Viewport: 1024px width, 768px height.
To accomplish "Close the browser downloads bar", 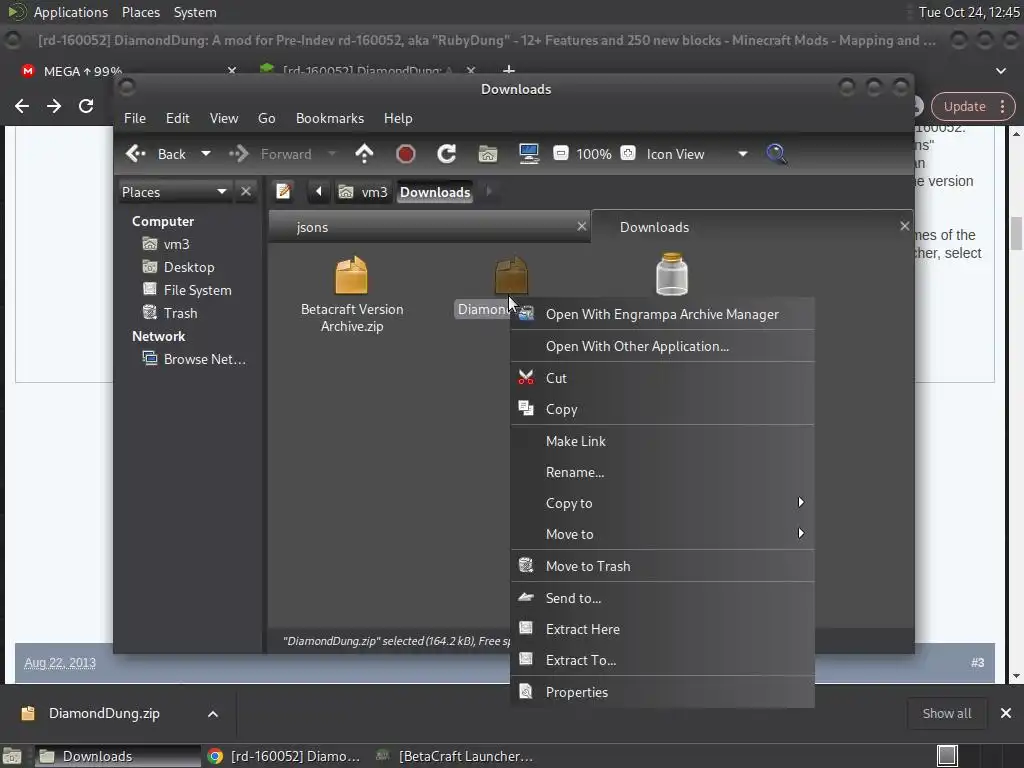I will 1006,713.
